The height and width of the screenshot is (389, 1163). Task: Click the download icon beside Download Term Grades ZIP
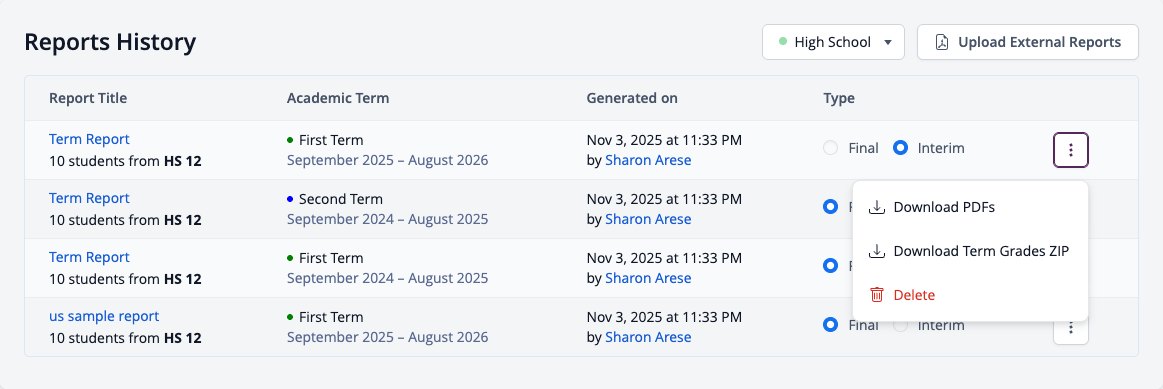click(x=877, y=251)
